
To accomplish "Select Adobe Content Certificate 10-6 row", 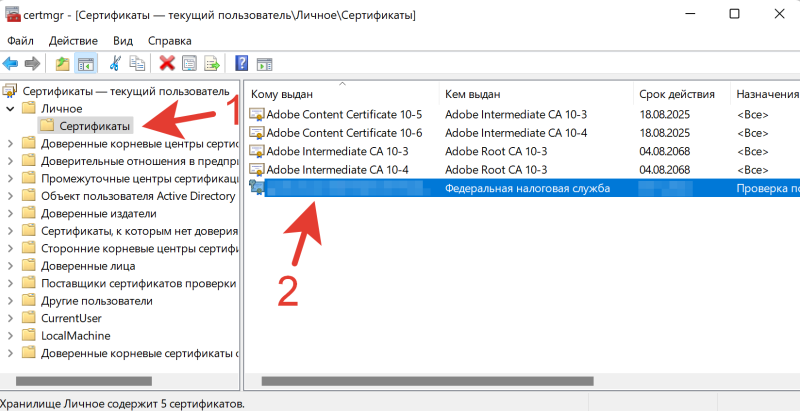I will [523, 133].
